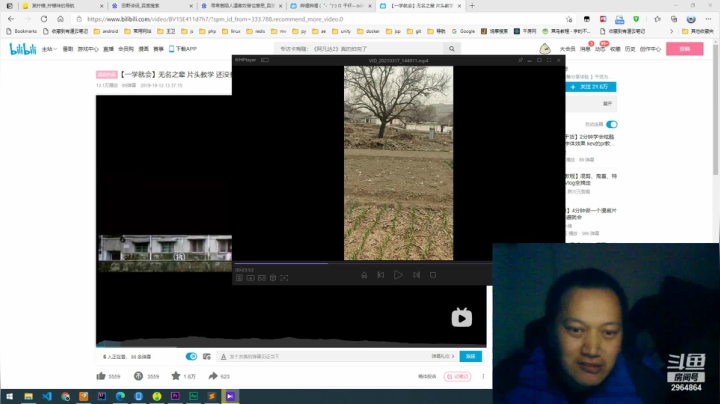Click the pink 投稿 upload button
This screenshot has height=404, width=720.
click(685, 49)
